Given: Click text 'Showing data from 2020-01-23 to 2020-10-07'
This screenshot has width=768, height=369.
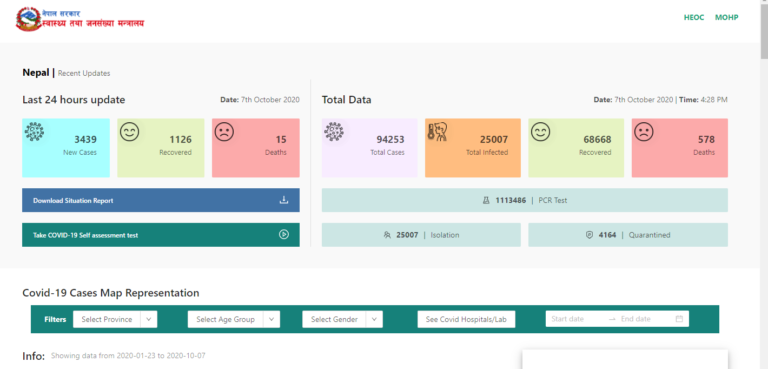Looking at the screenshot, I should coord(128,355).
